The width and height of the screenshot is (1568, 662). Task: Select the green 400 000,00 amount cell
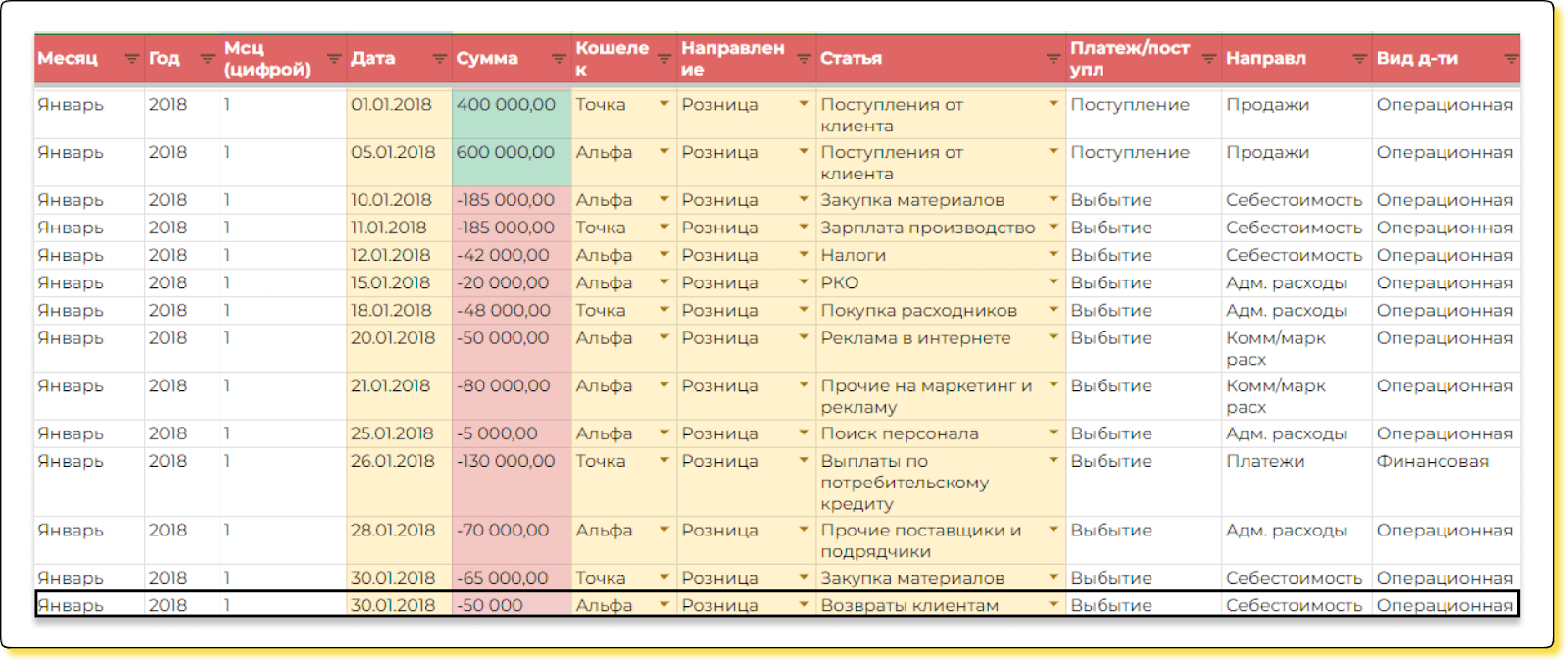coord(510,114)
